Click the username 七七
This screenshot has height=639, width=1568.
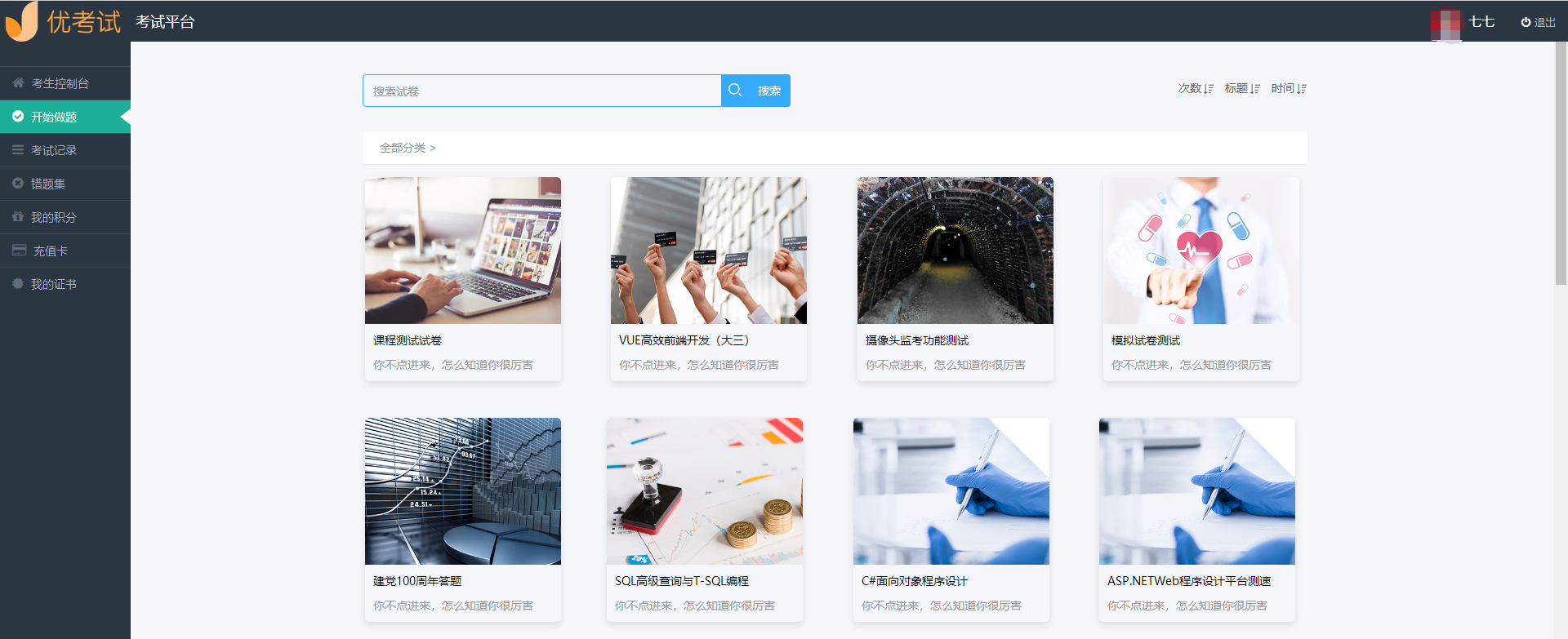[x=1481, y=22]
